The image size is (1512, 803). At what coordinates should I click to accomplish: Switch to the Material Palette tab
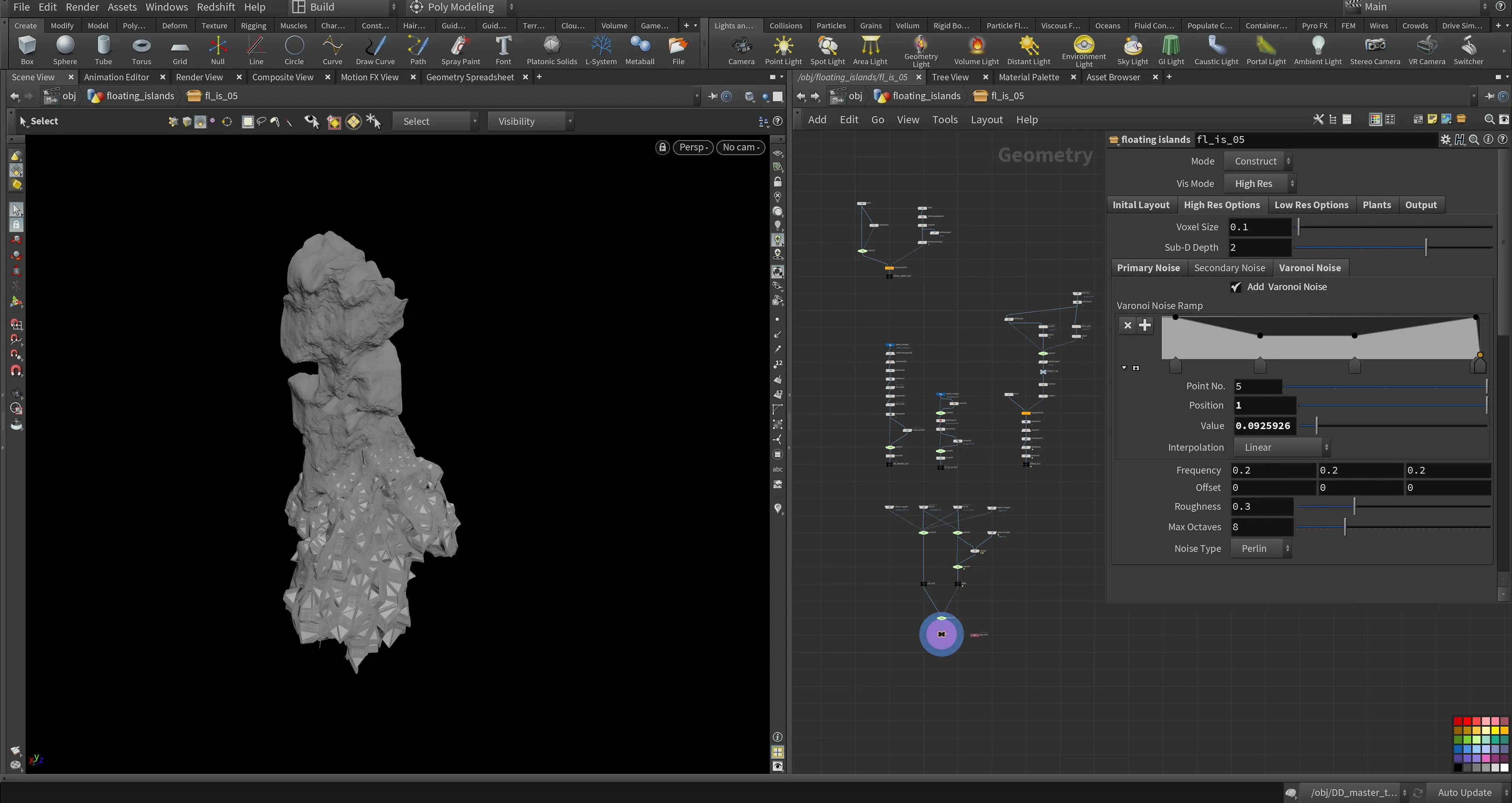tap(1028, 77)
